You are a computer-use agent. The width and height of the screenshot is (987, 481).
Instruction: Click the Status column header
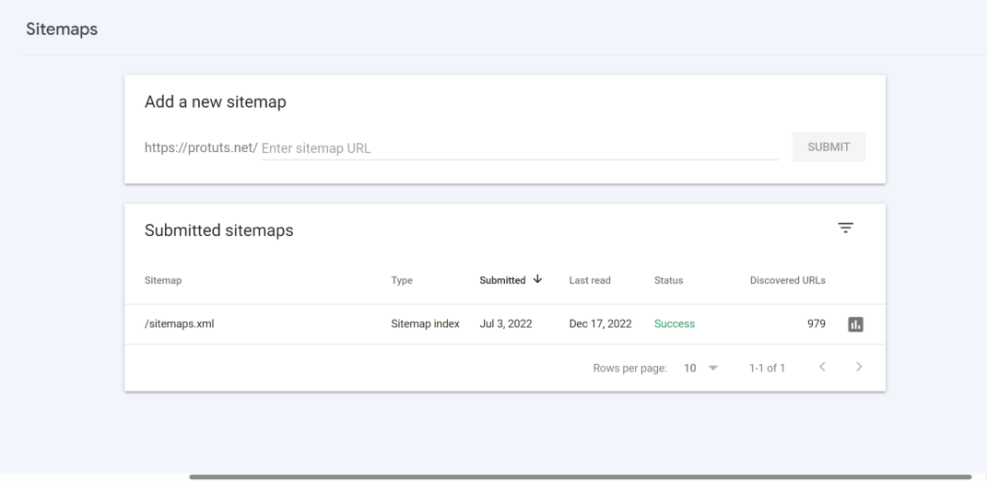coord(668,280)
